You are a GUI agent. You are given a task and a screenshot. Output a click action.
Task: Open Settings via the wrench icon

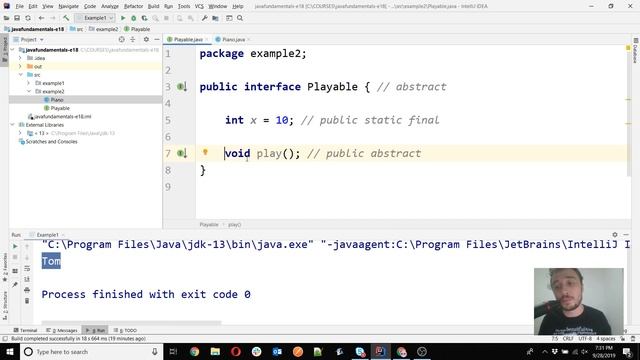[204, 18]
